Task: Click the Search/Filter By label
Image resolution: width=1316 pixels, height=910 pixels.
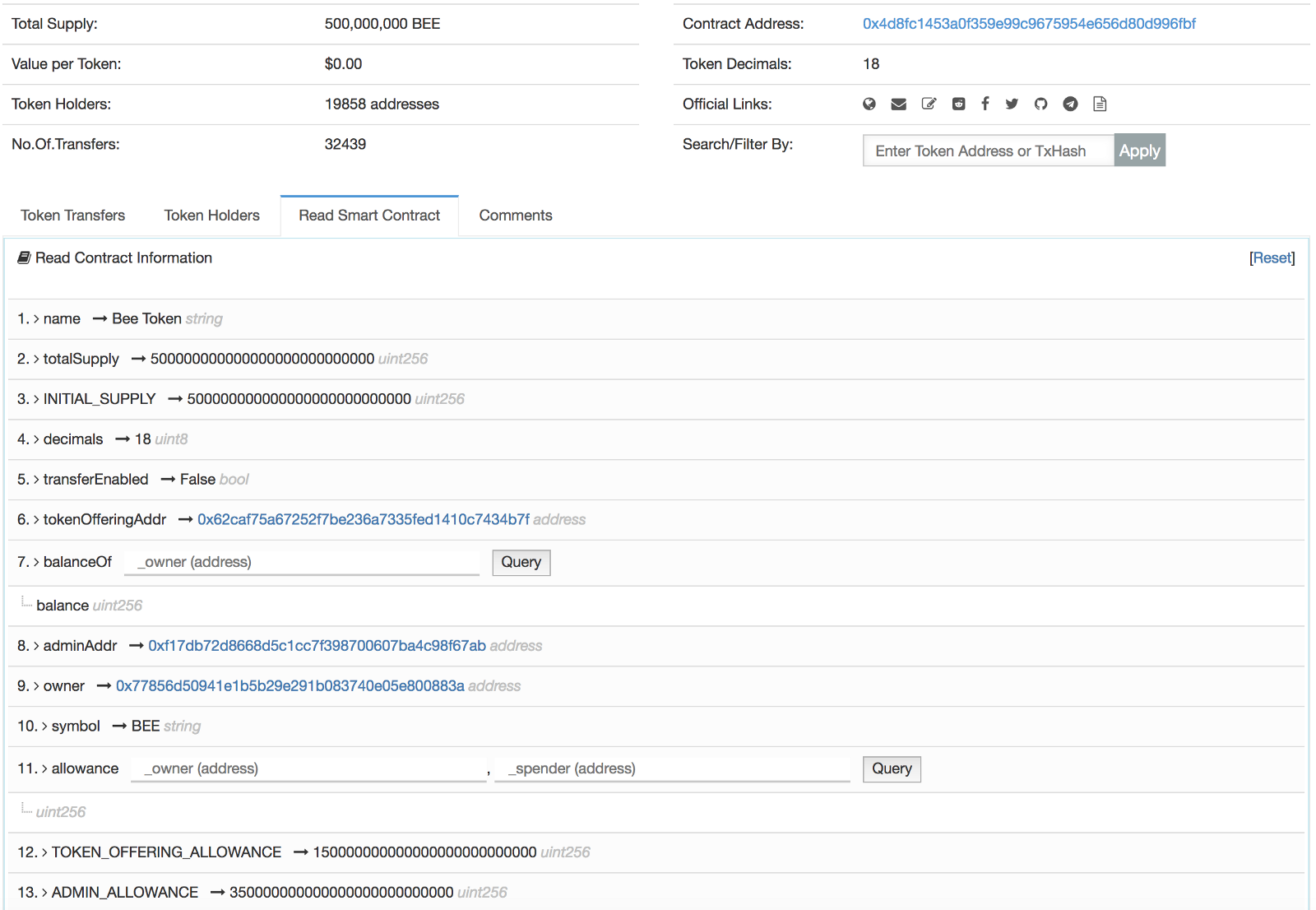Action: (x=738, y=145)
